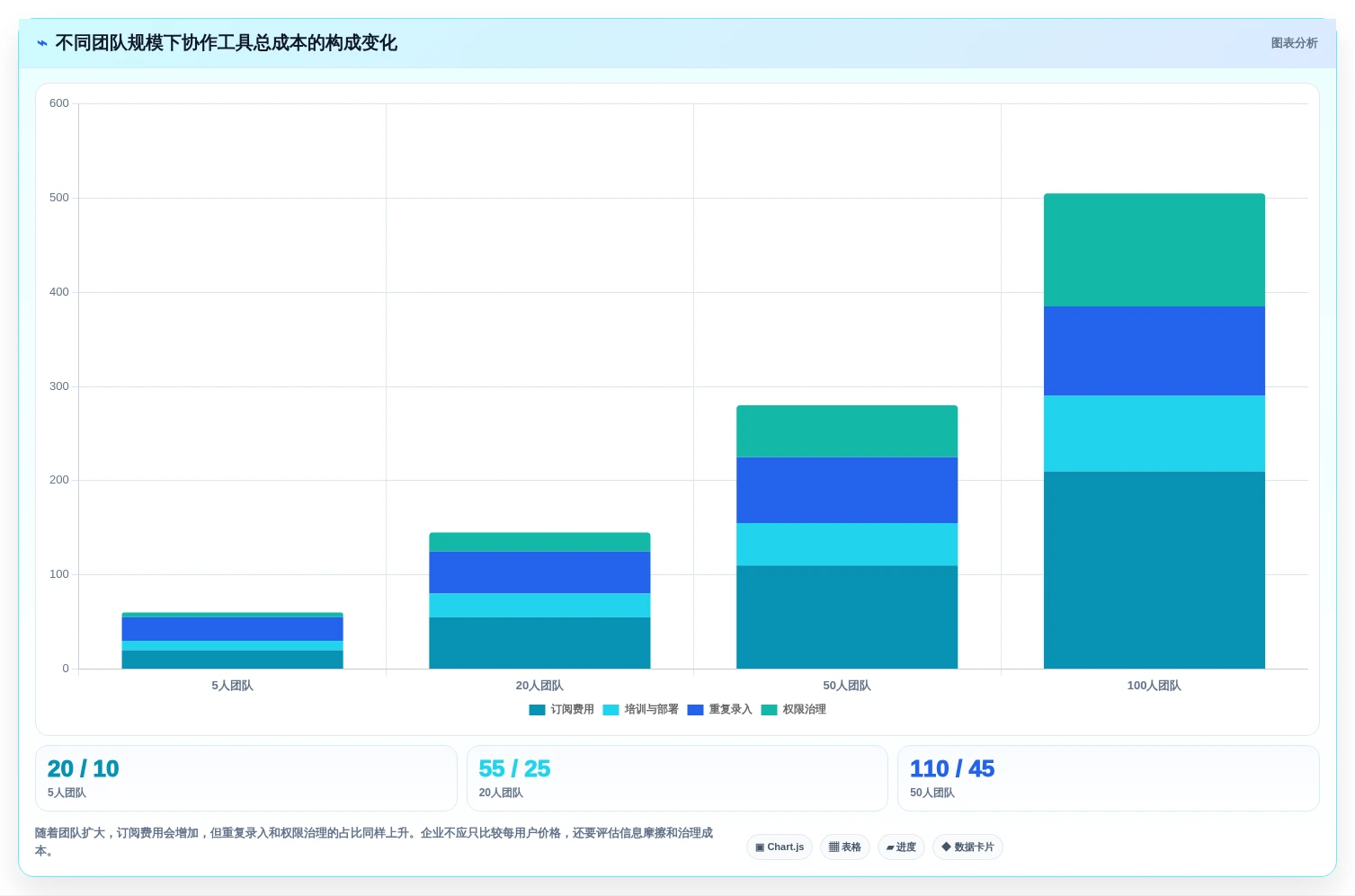Click the chart title 不同团队规模下协作工具总成本的构成变化
Screen dimensions: 1355x896
[226, 43]
